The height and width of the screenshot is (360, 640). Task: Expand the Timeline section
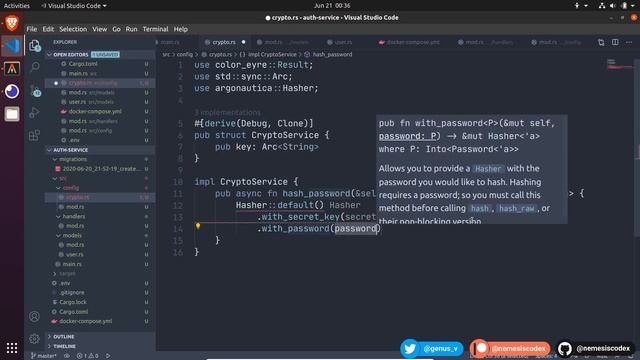tap(64, 346)
